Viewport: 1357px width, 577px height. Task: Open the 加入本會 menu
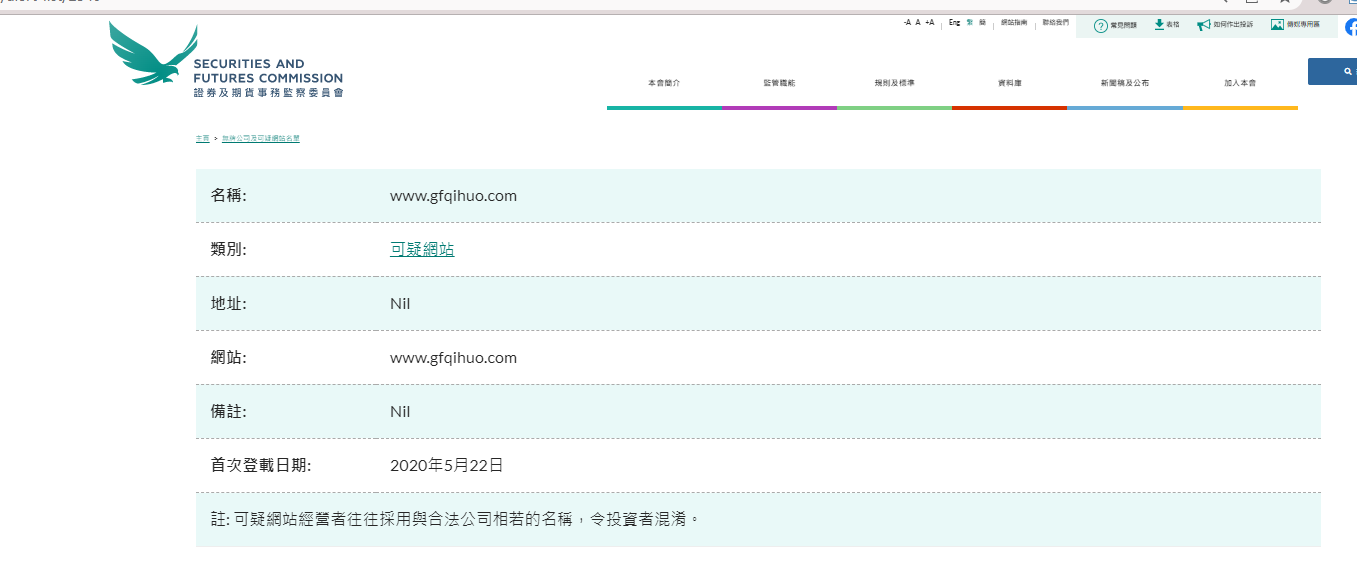(x=1240, y=83)
